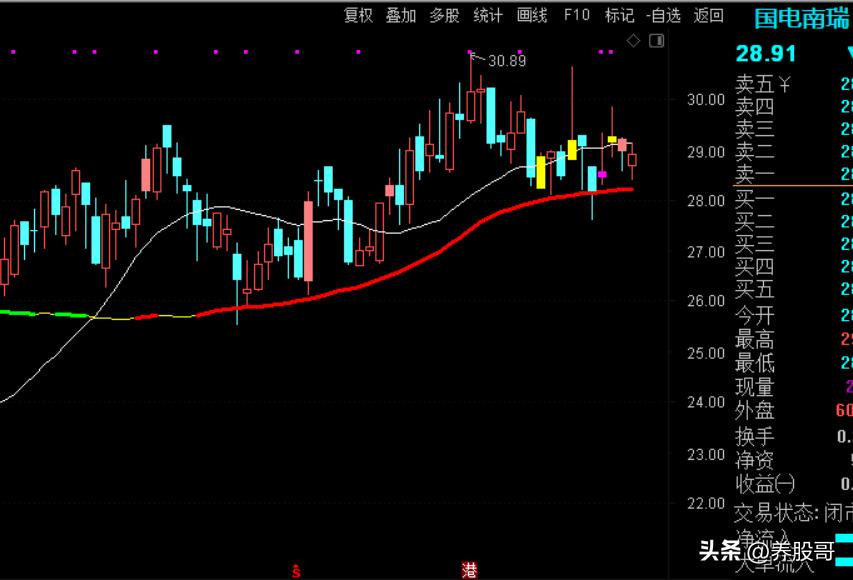The height and width of the screenshot is (580, 853).
Task: Click the tall pink candlestick mid-chart
Action: tap(308, 242)
